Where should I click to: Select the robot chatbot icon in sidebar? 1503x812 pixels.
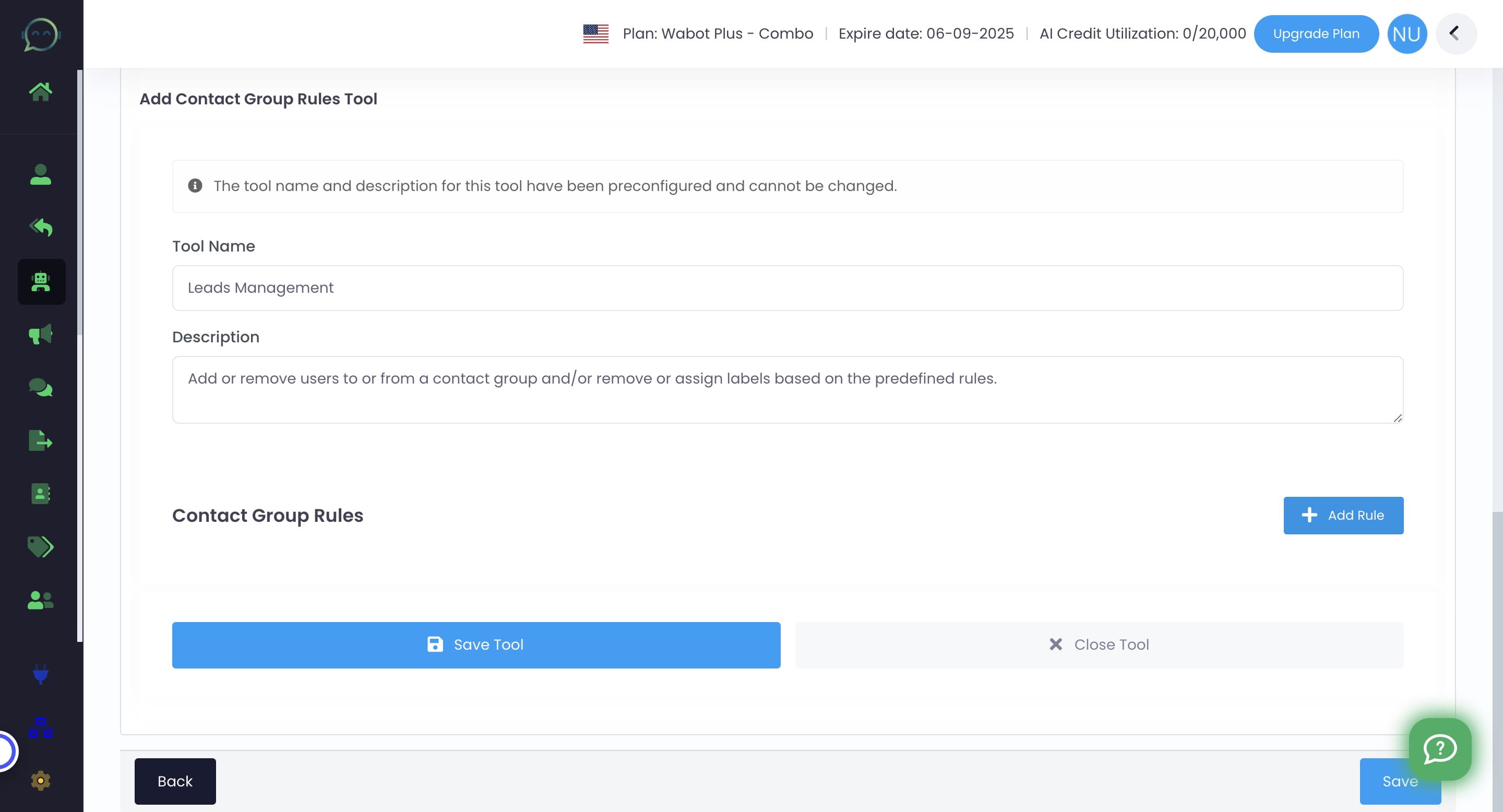41,282
